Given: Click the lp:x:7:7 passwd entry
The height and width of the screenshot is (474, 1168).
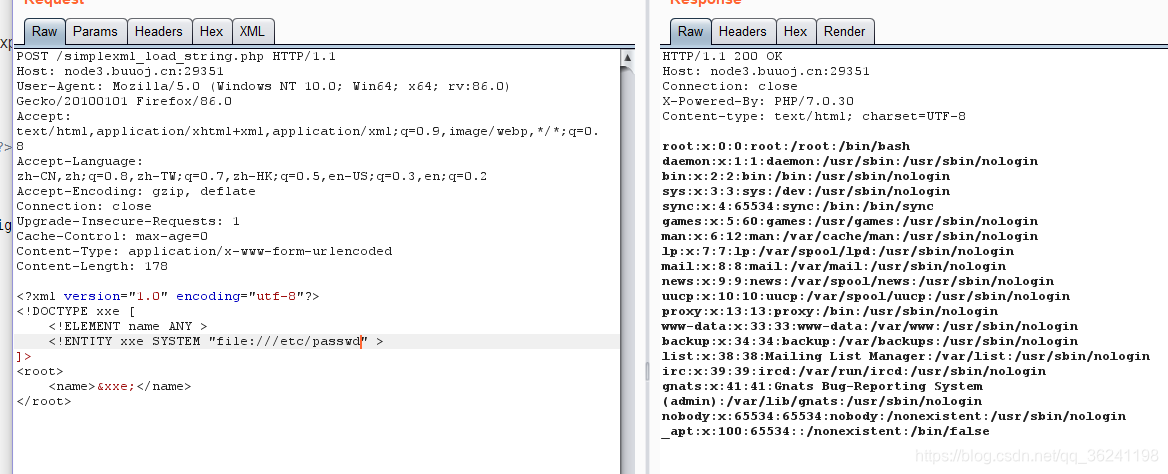Looking at the screenshot, I should pyautogui.click(x=838, y=251).
